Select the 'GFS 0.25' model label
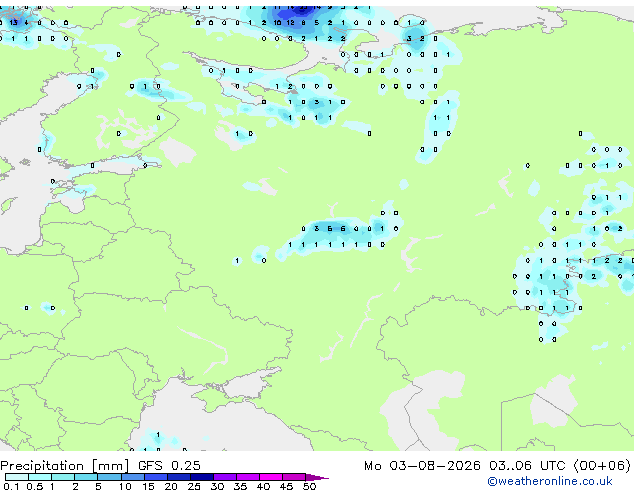This screenshot has height=490, width=634. point(169,466)
